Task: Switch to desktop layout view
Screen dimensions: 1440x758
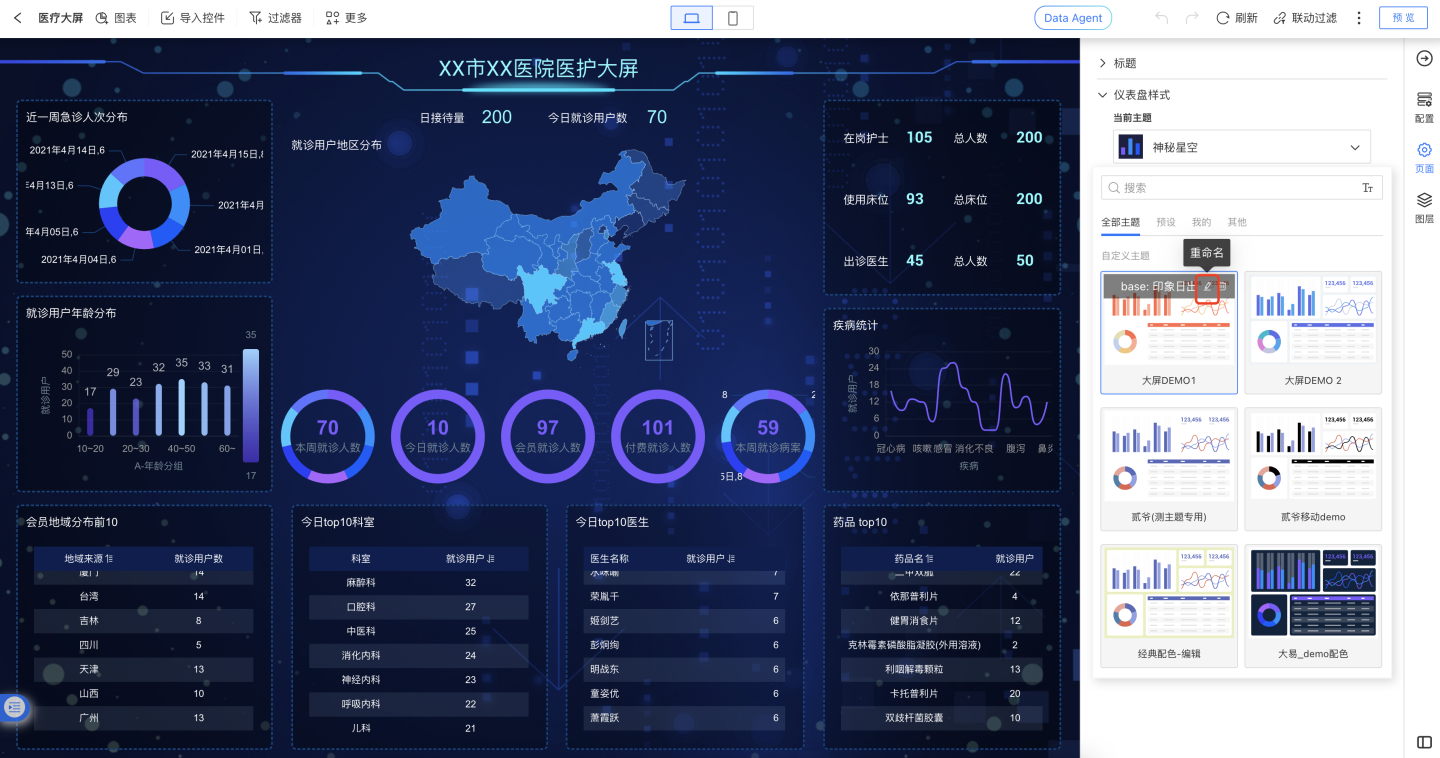Action: (691, 18)
